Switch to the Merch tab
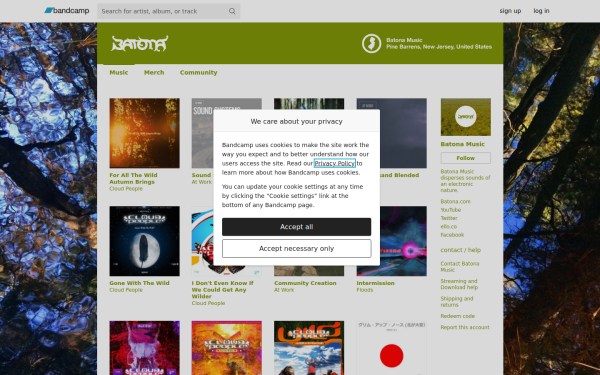 click(x=154, y=72)
